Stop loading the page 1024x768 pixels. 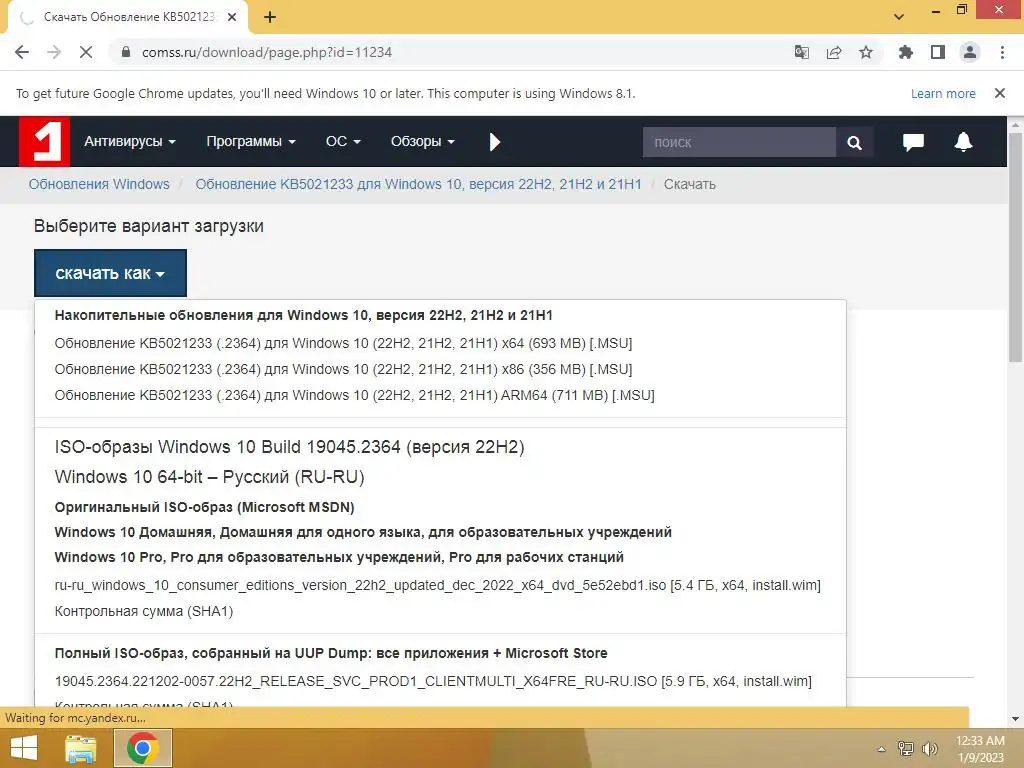[x=86, y=52]
